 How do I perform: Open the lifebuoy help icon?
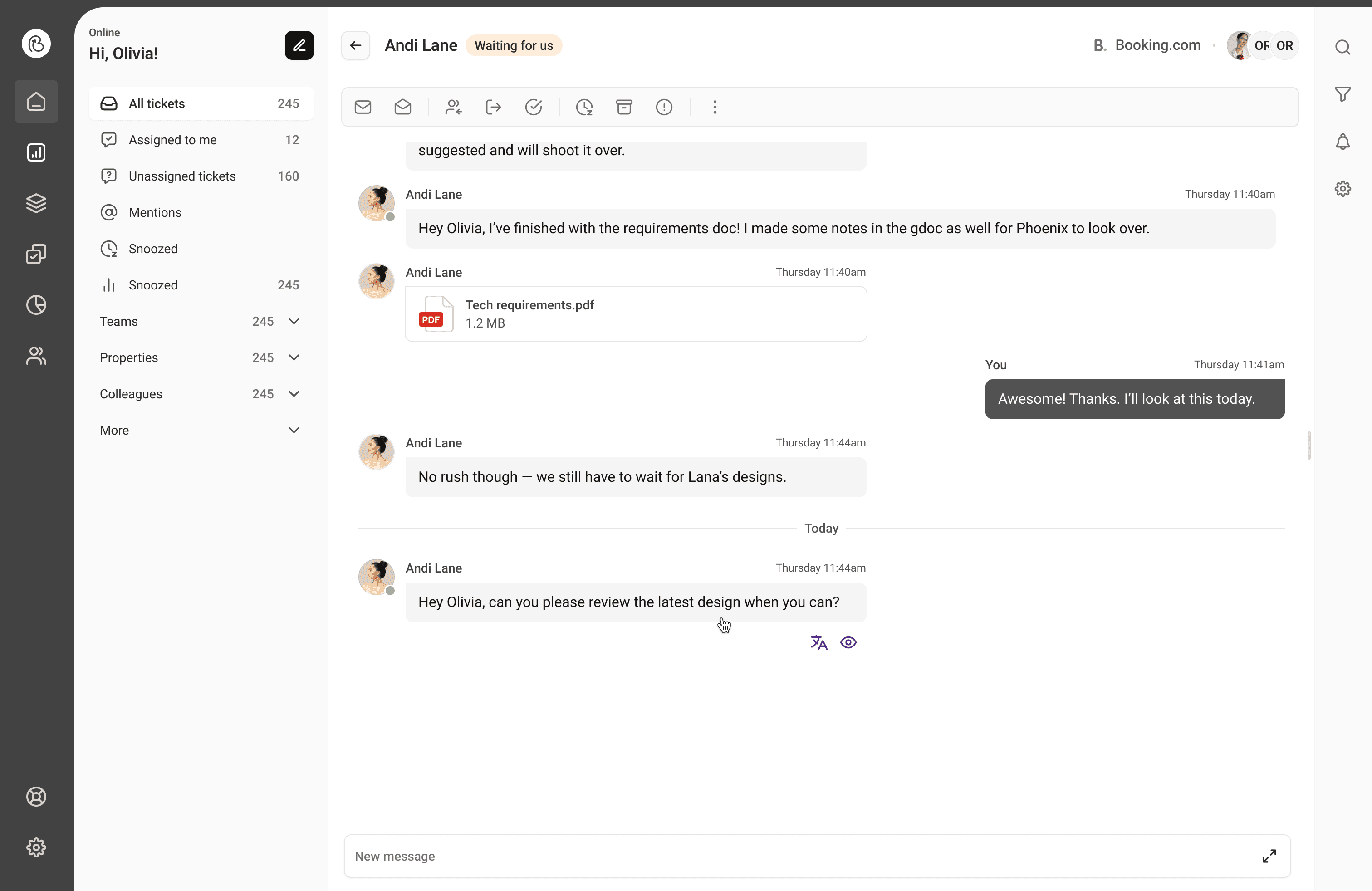point(36,797)
